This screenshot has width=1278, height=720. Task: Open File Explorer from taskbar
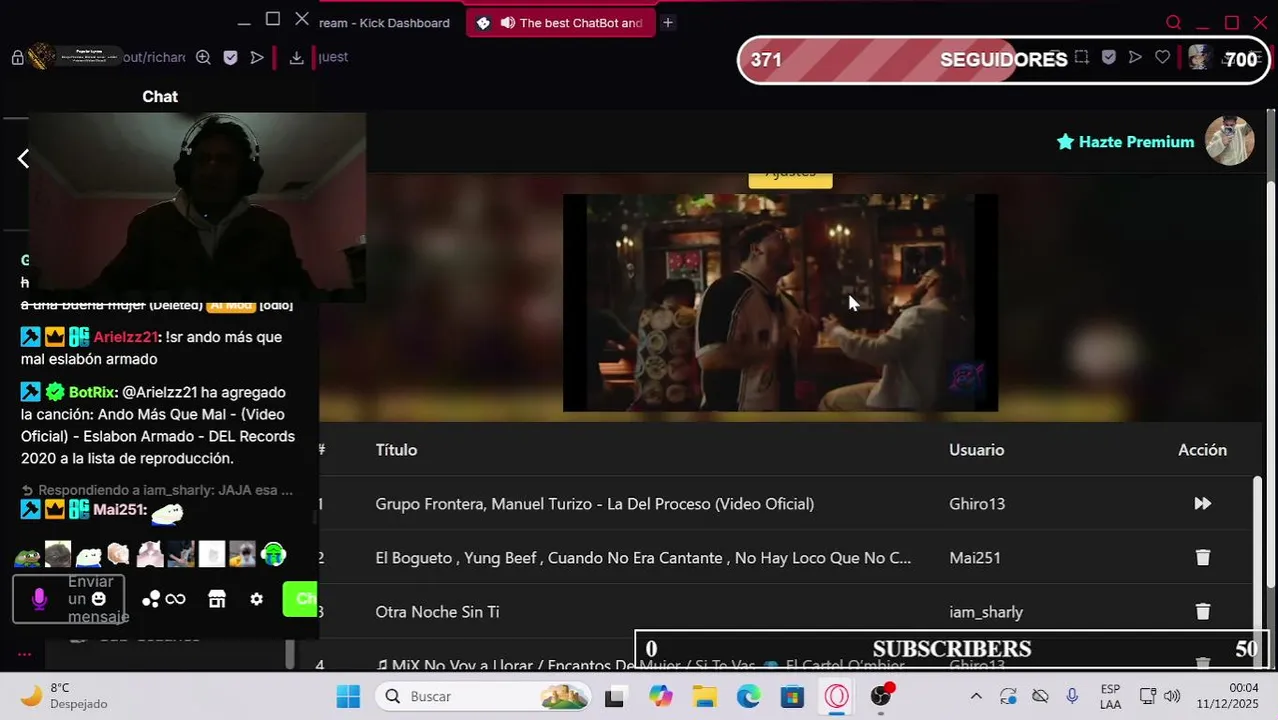[x=705, y=696]
